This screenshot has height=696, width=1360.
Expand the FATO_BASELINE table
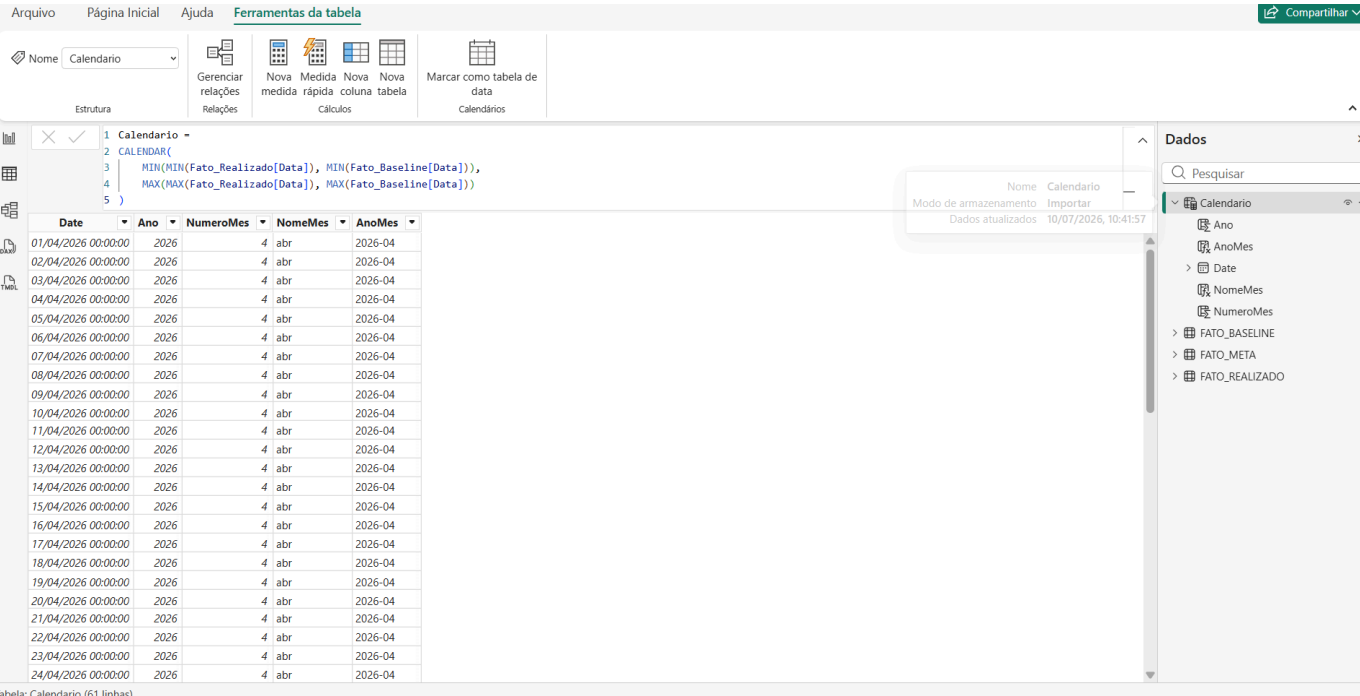click(x=1175, y=333)
